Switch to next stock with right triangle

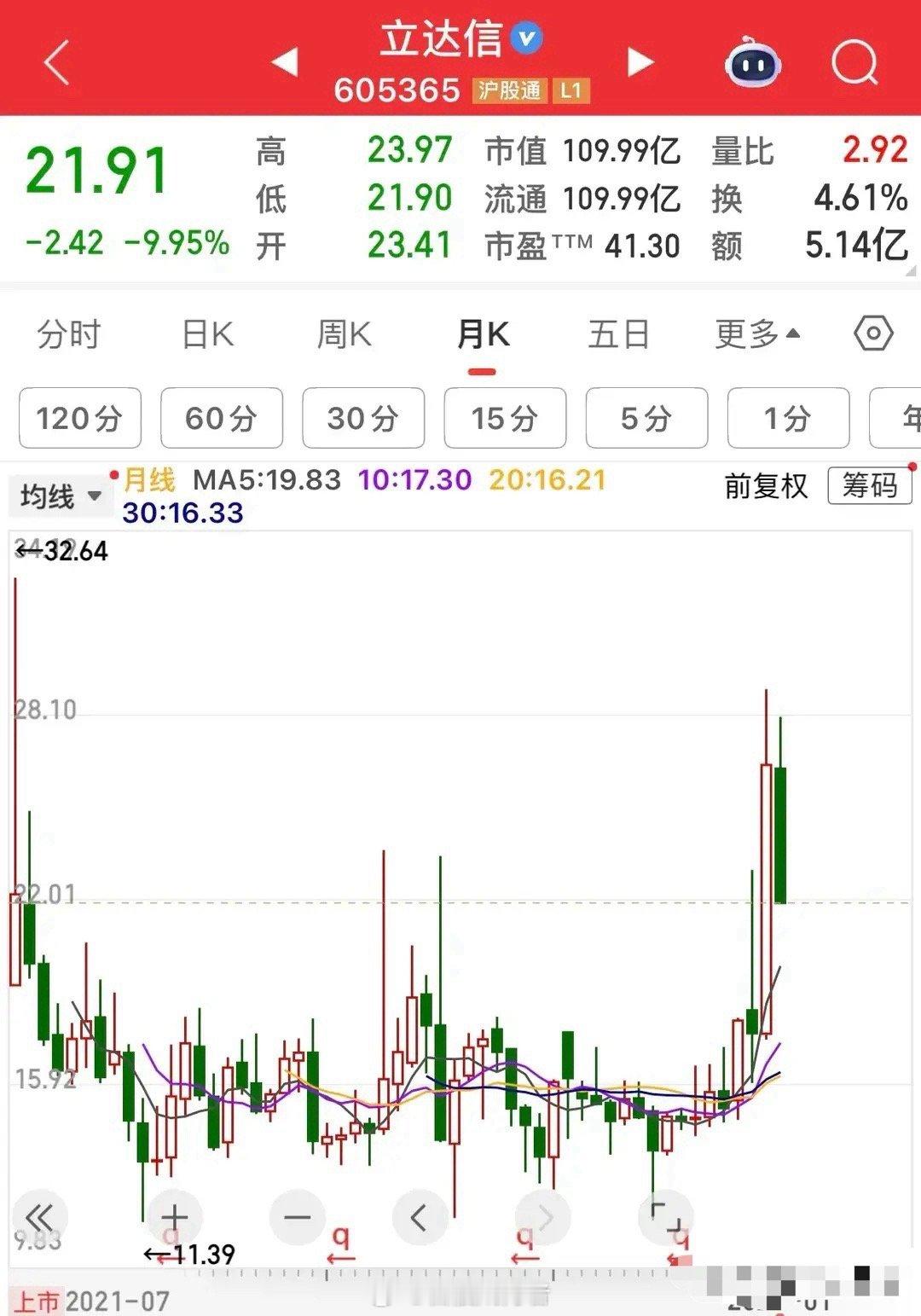[640, 61]
